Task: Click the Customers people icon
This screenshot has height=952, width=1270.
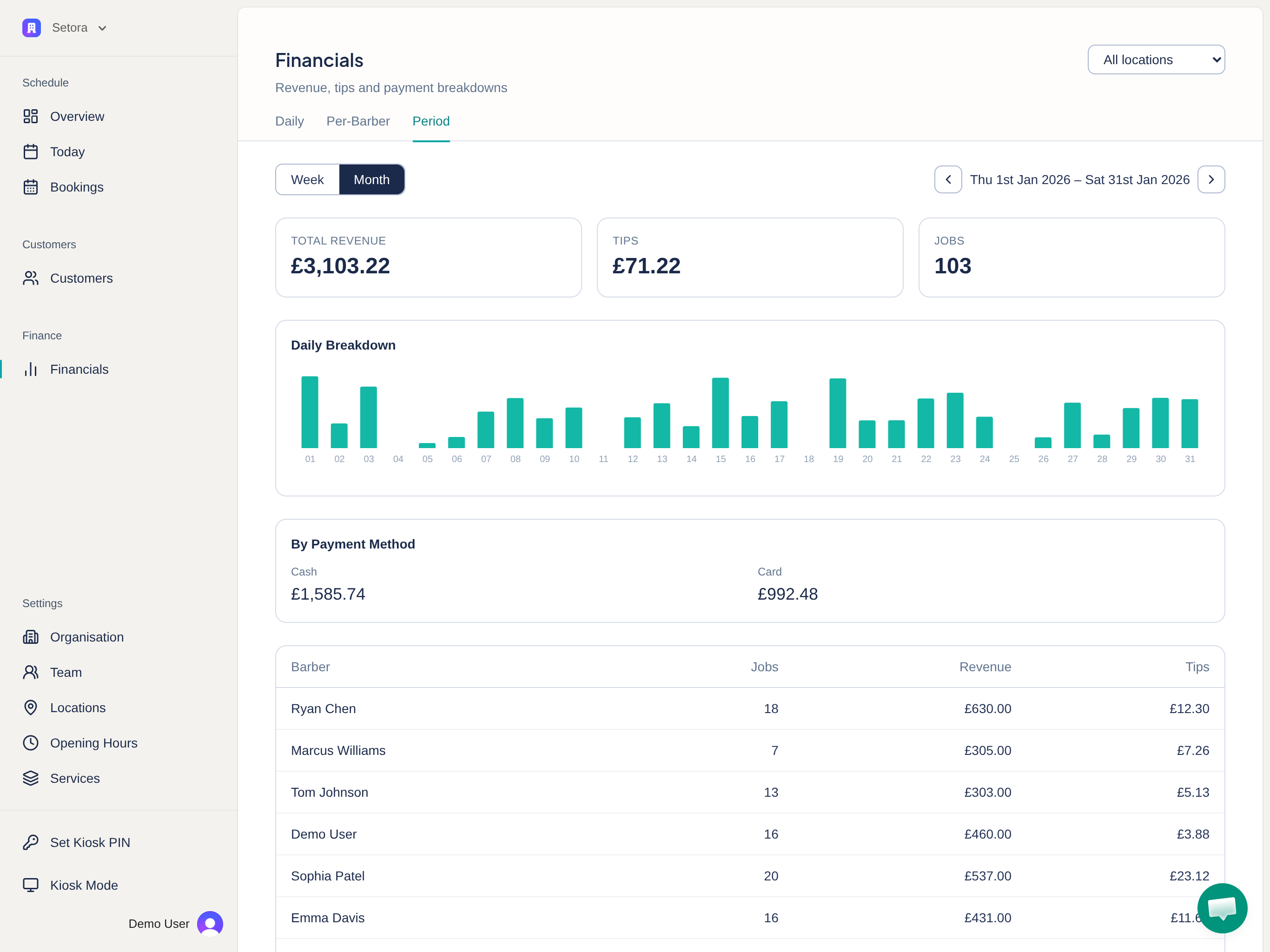Action: pyautogui.click(x=30, y=278)
